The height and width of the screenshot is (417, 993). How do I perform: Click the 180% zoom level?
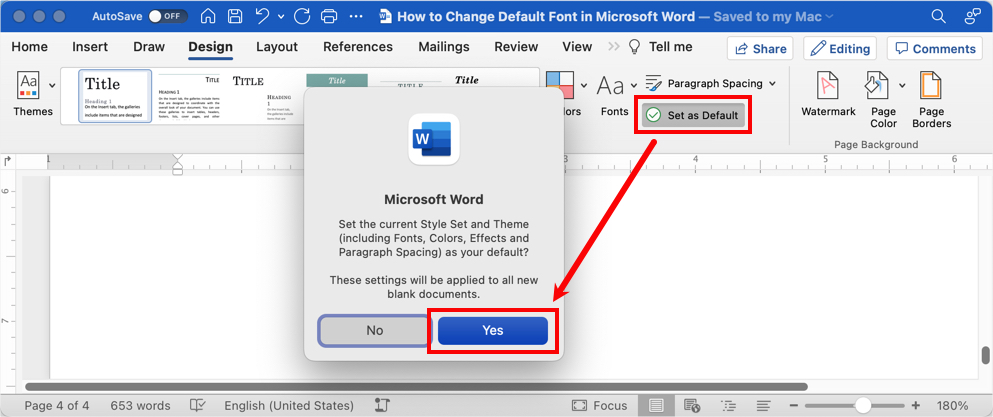pyautogui.click(x=953, y=406)
